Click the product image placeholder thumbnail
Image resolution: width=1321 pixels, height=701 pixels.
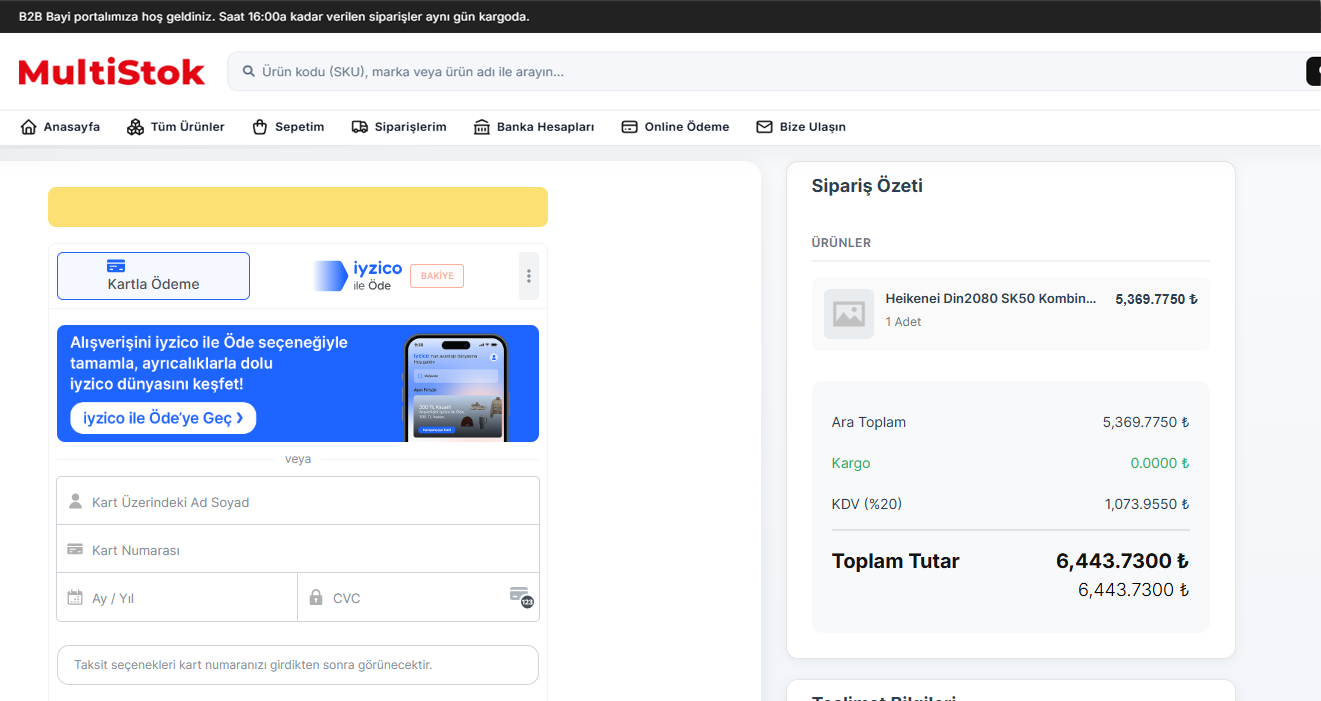pyautogui.click(x=849, y=314)
